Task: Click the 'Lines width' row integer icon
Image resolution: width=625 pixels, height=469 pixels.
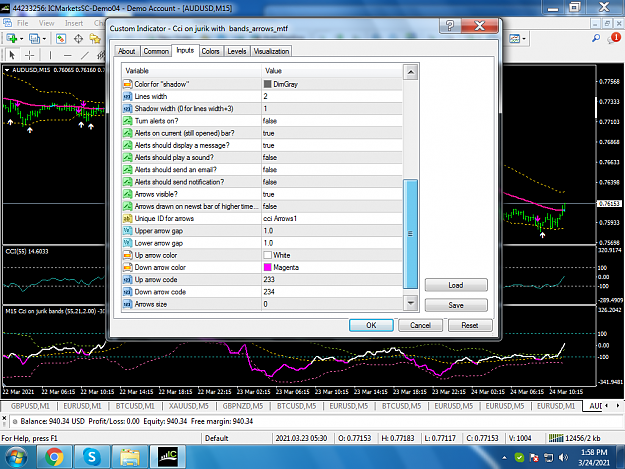Action: (x=128, y=96)
